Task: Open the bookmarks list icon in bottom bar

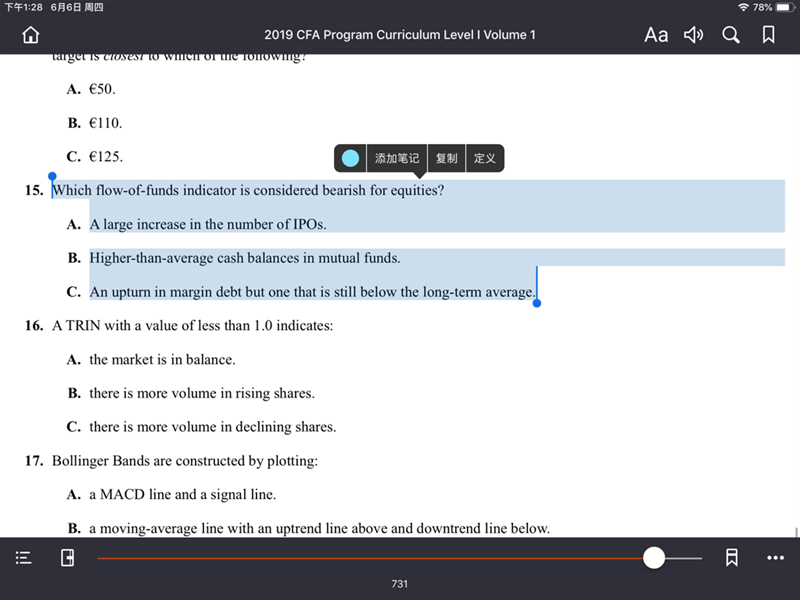Action: pos(732,558)
